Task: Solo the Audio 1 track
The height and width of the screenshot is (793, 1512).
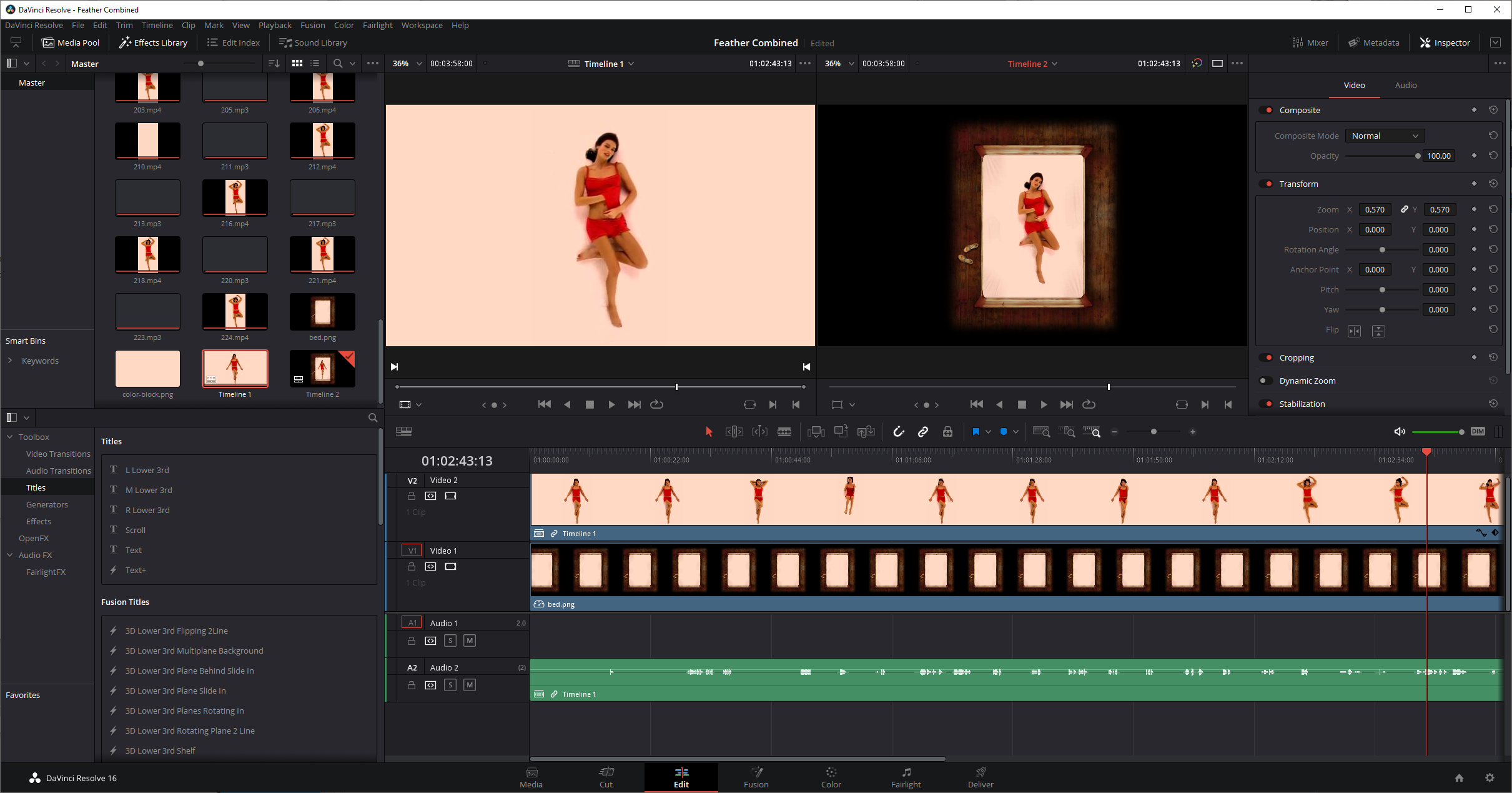Action: [450, 641]
